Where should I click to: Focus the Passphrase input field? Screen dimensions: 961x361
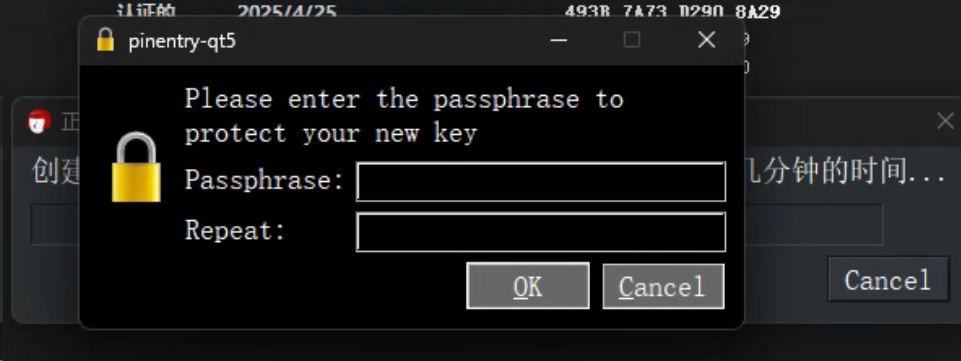(x=541, y=181)
